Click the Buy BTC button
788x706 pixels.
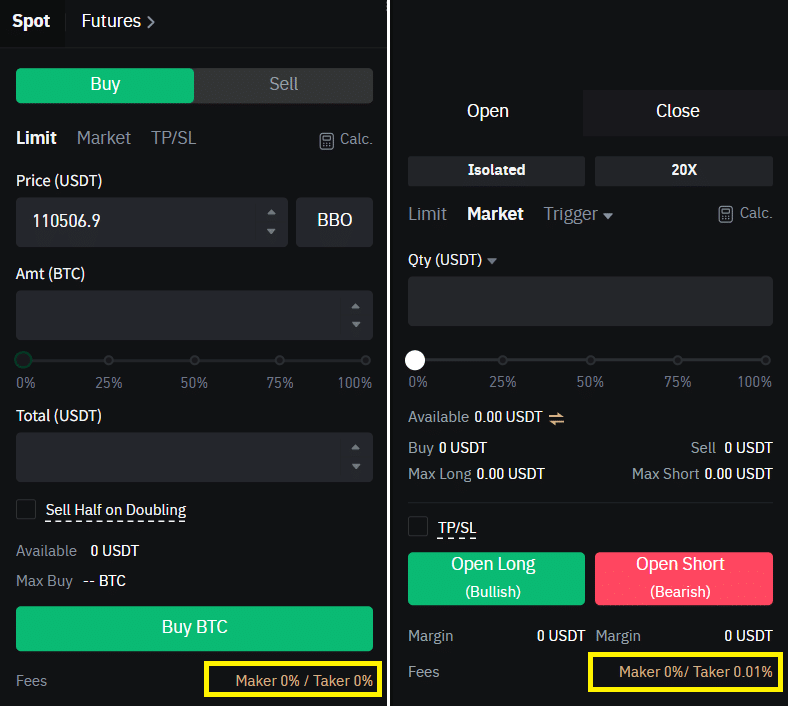coord(194,628)
